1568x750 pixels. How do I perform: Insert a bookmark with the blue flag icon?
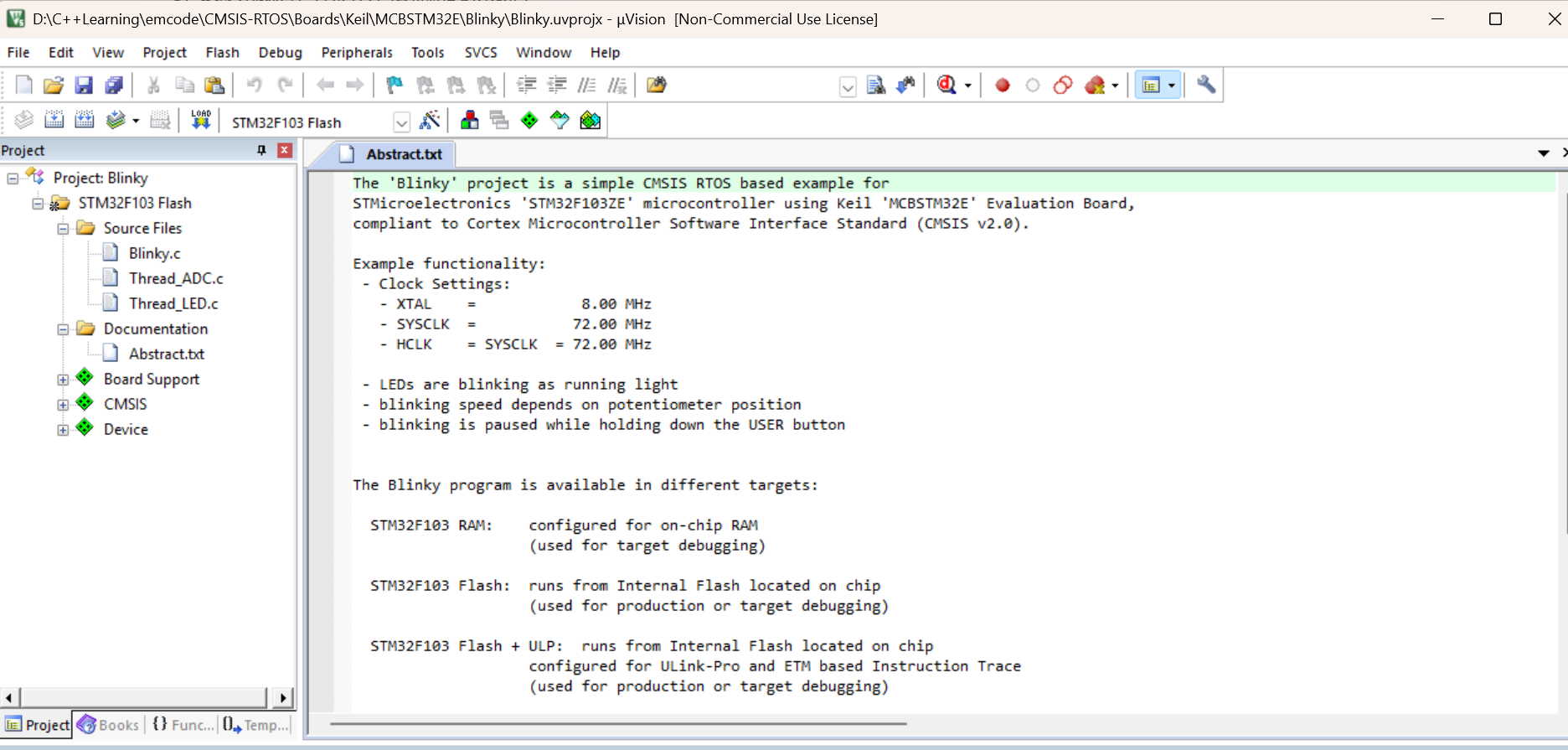click(x=394, y=85)
